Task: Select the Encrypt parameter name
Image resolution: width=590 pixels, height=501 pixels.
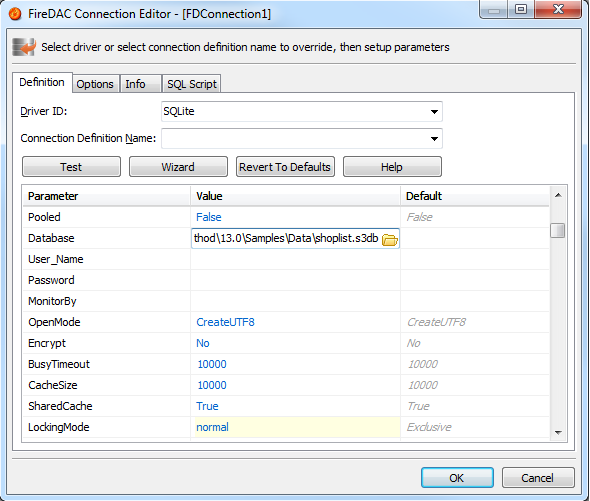Action: click(x=47, y=343)
